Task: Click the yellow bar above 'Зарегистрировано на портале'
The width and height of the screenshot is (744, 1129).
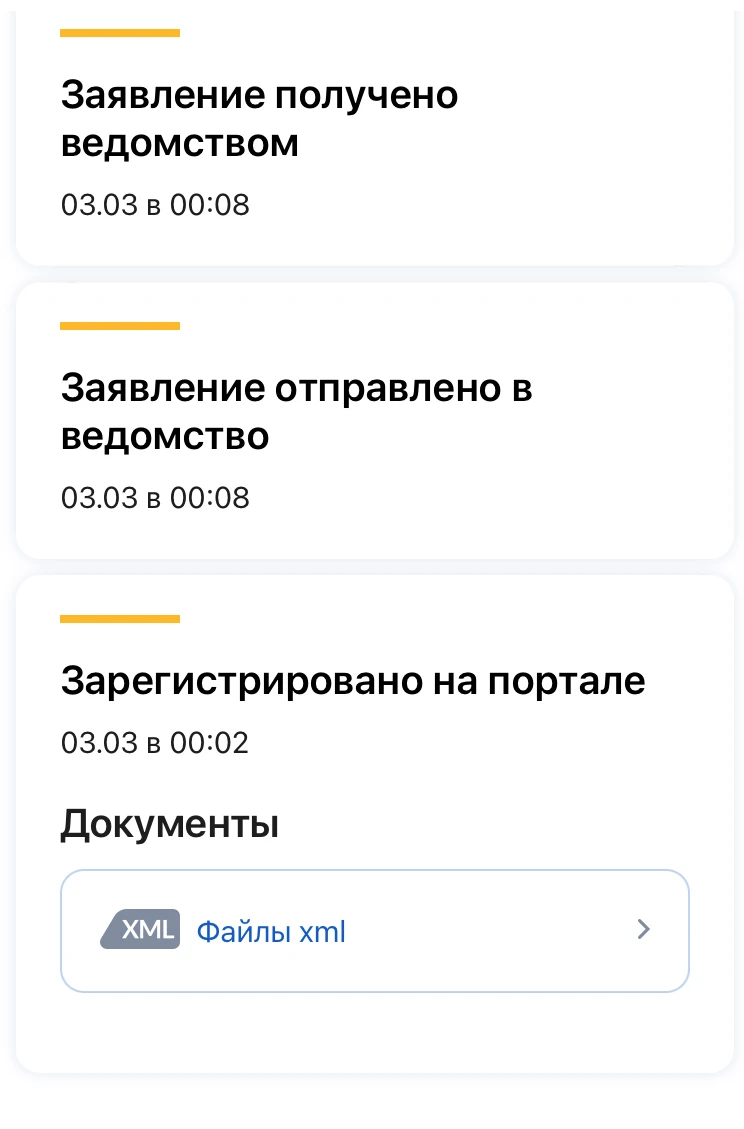Action: (x=120, y=619)
